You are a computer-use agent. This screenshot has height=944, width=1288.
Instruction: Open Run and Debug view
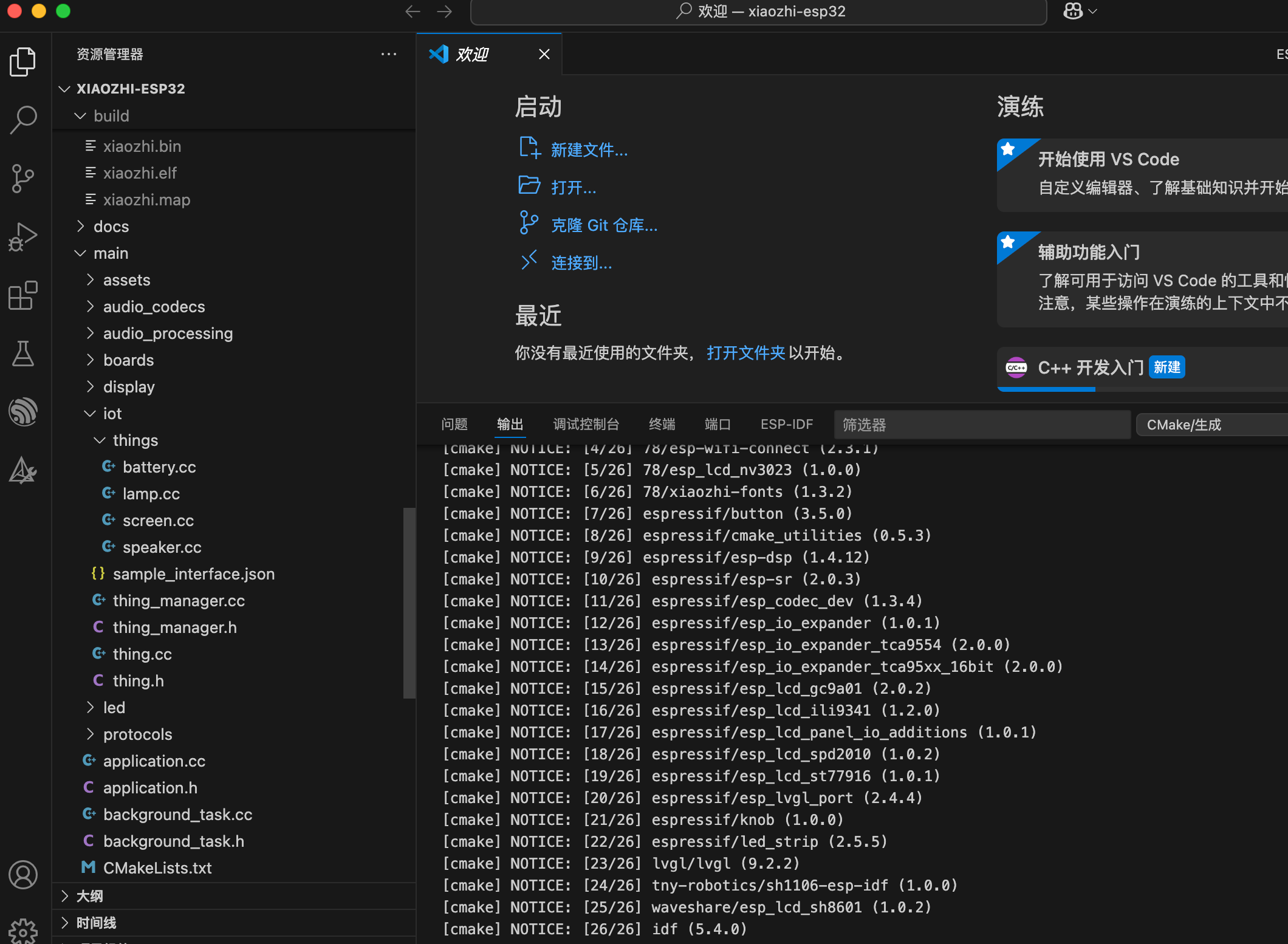24,237
